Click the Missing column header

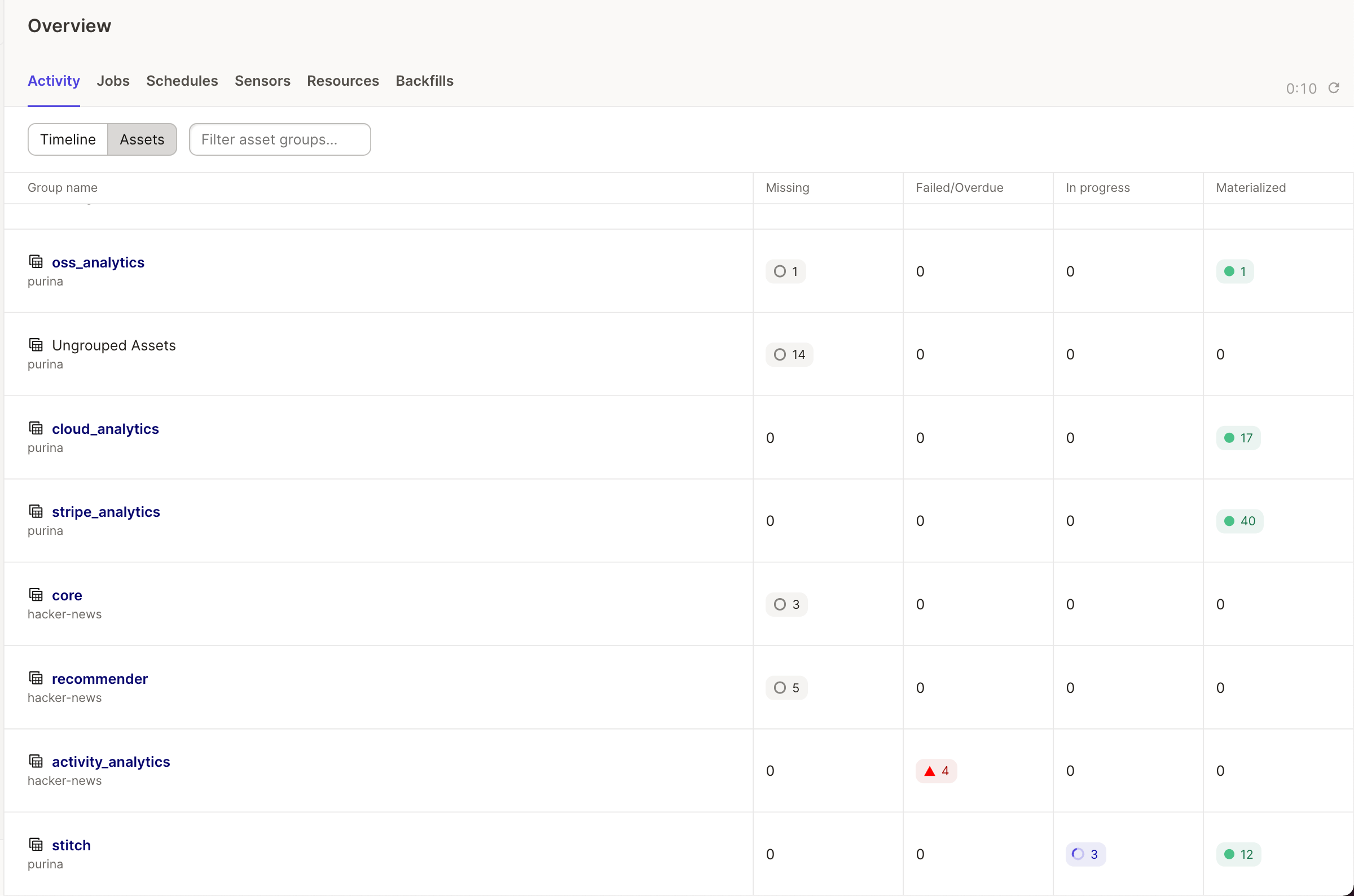787,187
